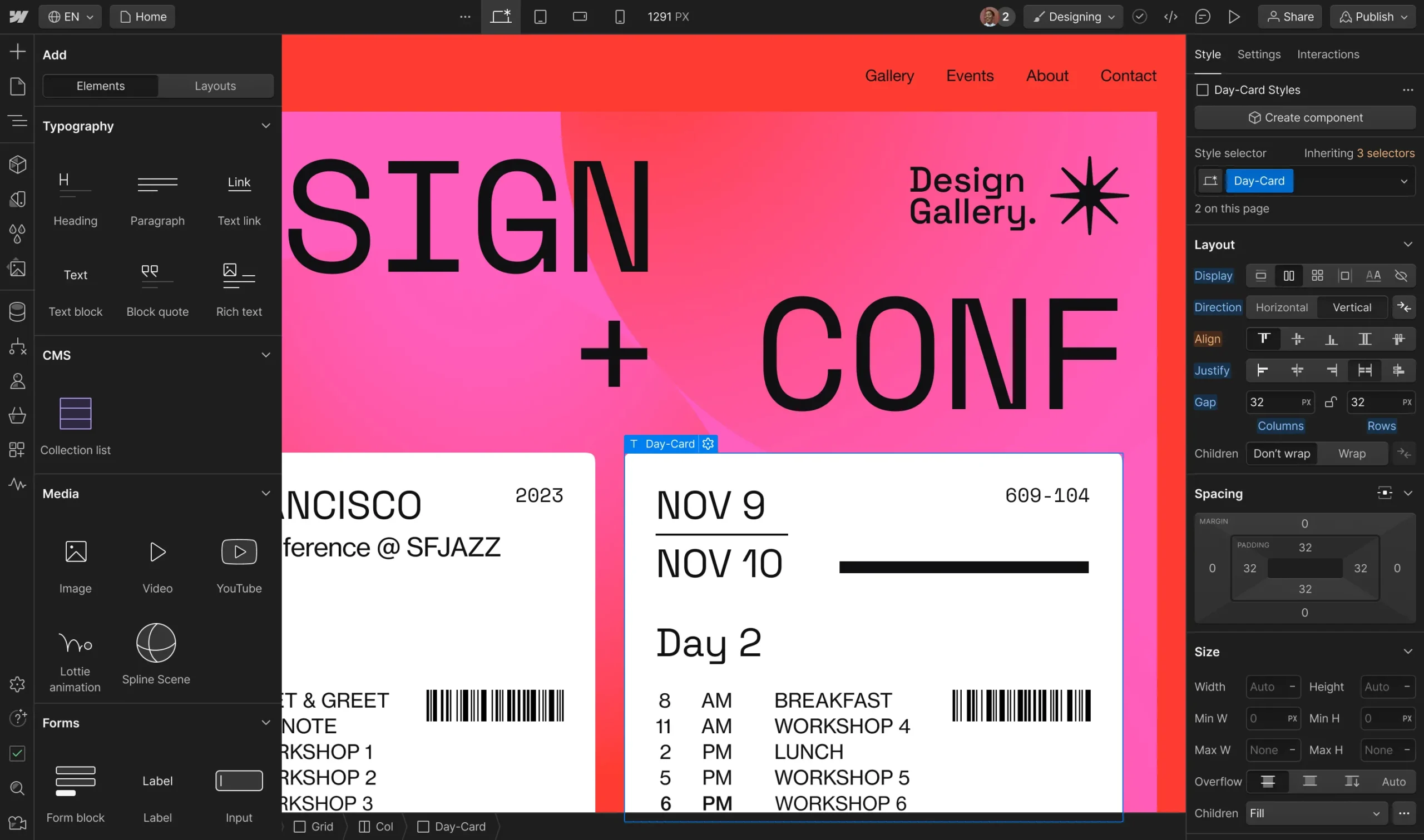Switch to the Settings panel tab

1258,54
